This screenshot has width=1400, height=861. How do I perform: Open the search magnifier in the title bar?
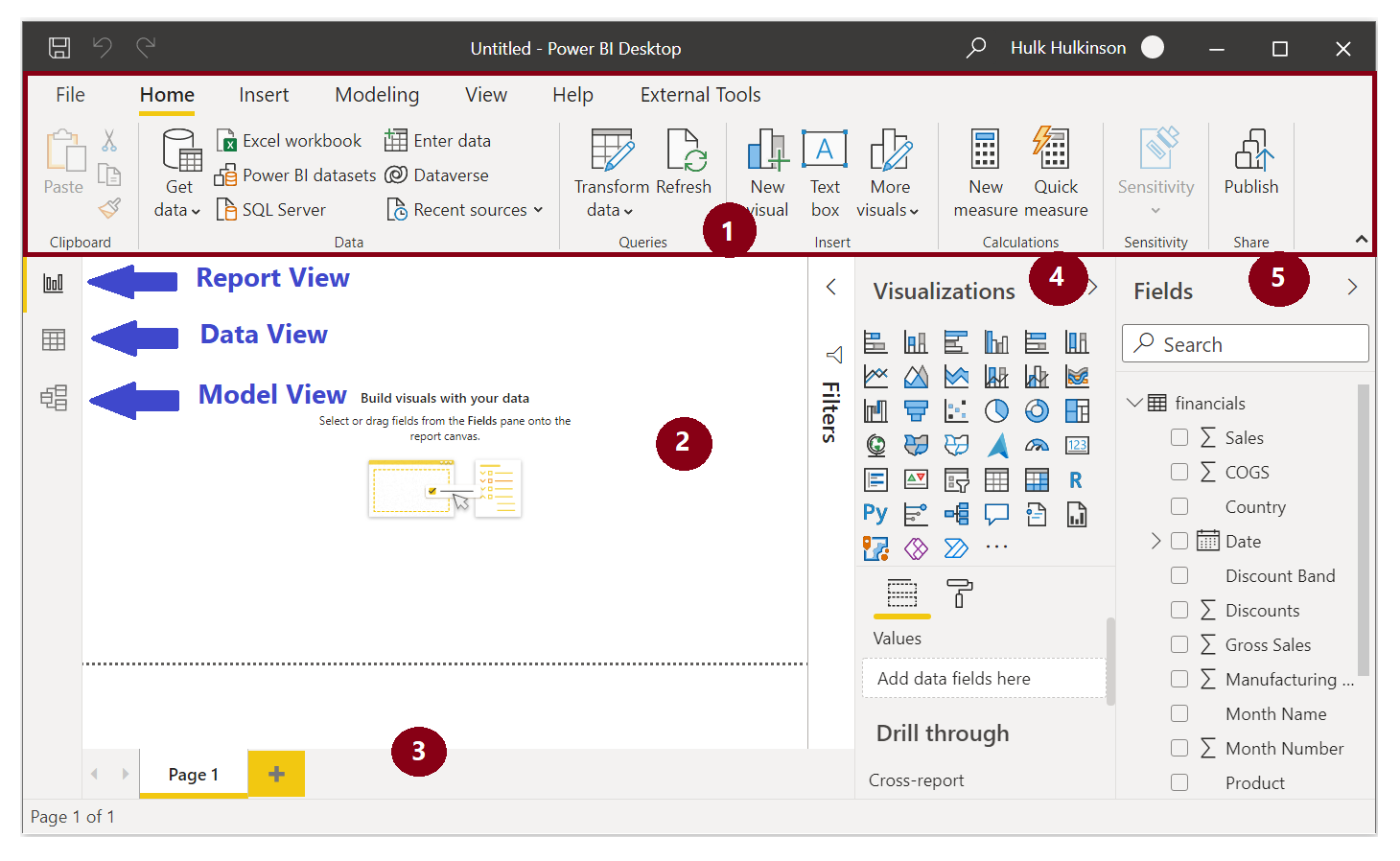click(976, 47)
